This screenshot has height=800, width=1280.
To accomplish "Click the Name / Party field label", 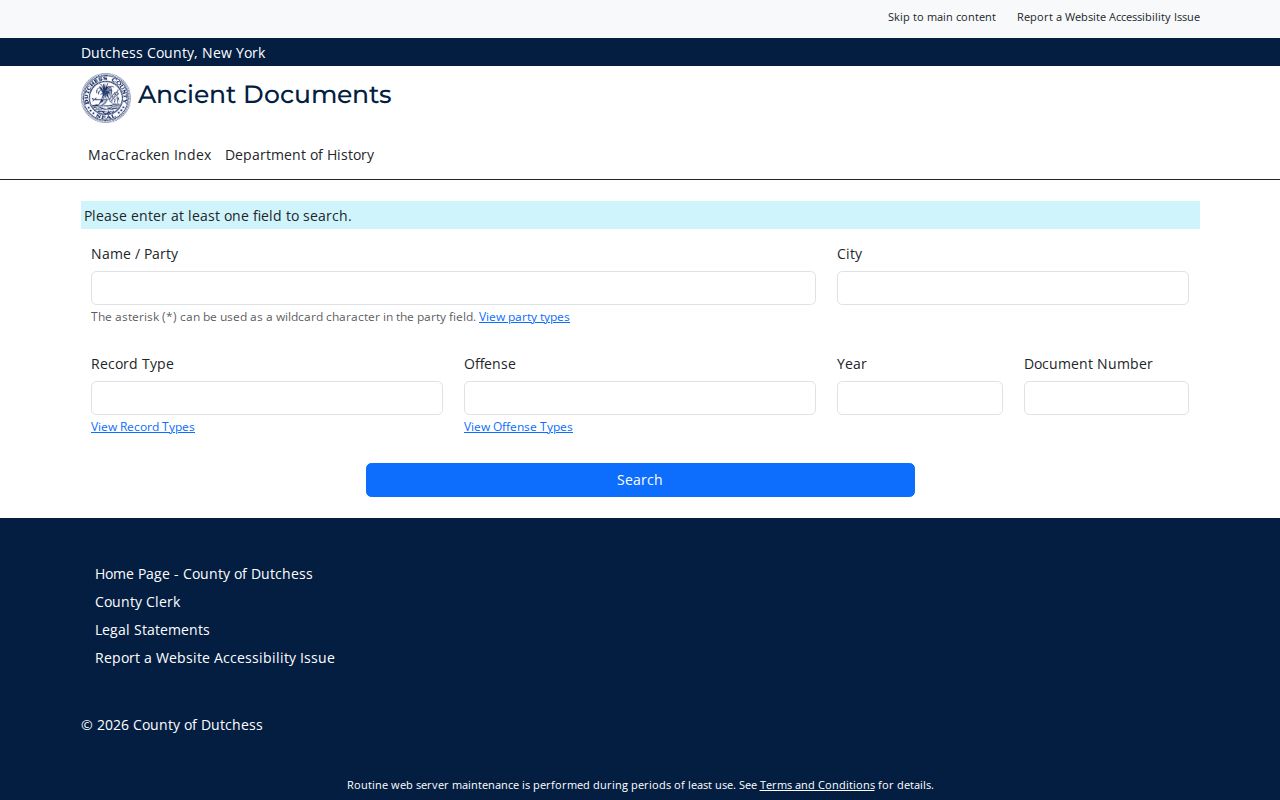I will tap(134, 254).
